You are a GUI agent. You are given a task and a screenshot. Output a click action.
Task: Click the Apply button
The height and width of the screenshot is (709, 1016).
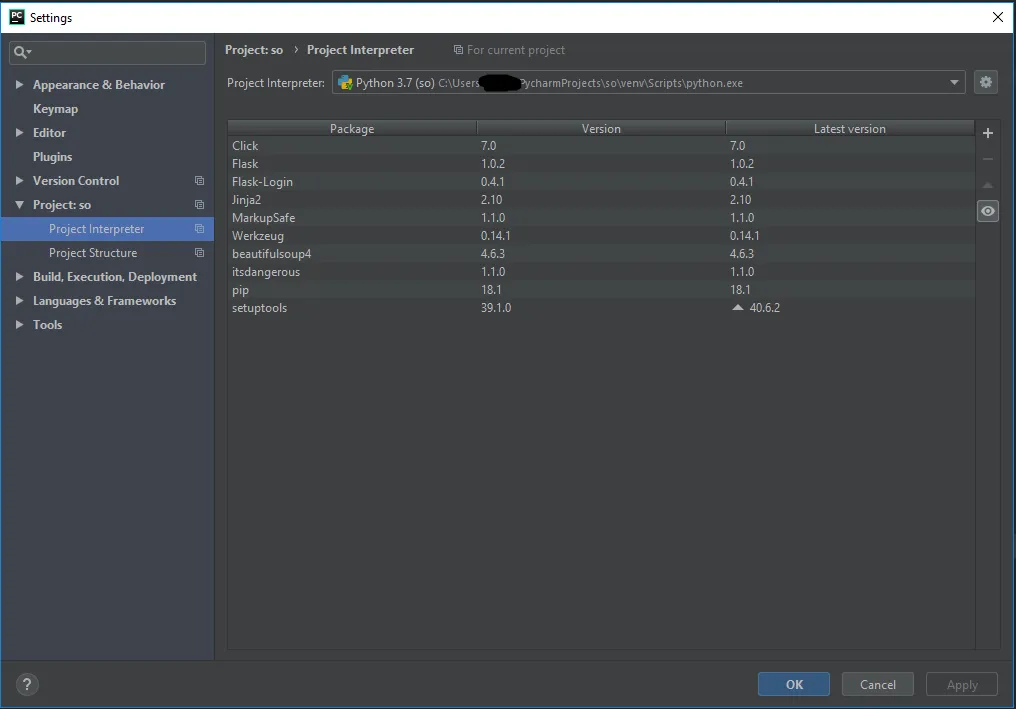962,684
